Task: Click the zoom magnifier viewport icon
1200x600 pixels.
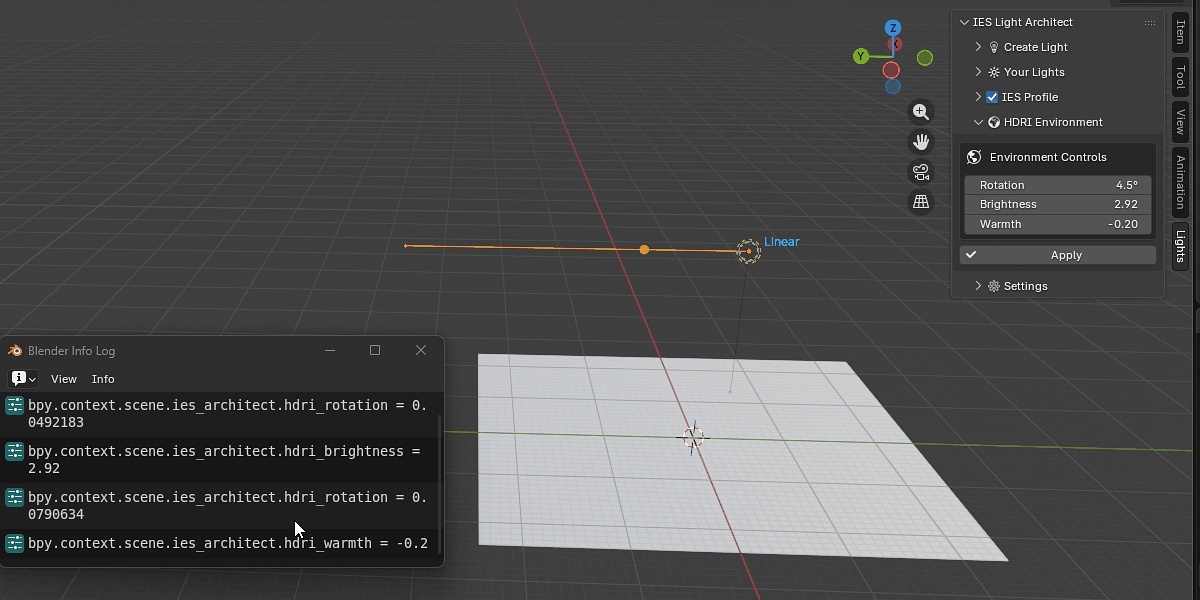Action: pyautogui.click(x=921, y=112)
